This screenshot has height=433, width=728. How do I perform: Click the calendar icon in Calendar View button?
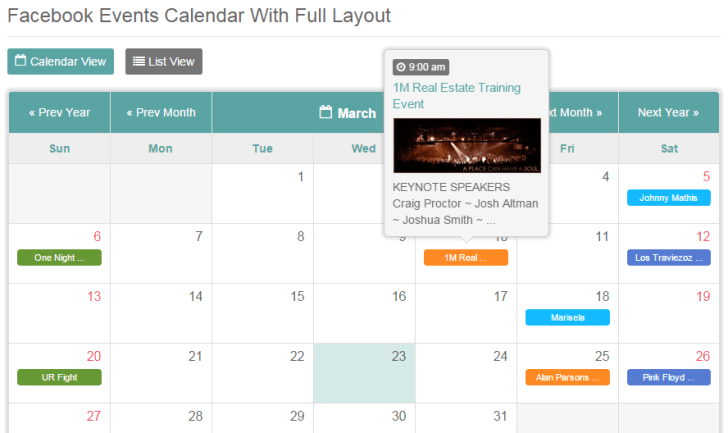pyautogui.click(x=20, y=60)
